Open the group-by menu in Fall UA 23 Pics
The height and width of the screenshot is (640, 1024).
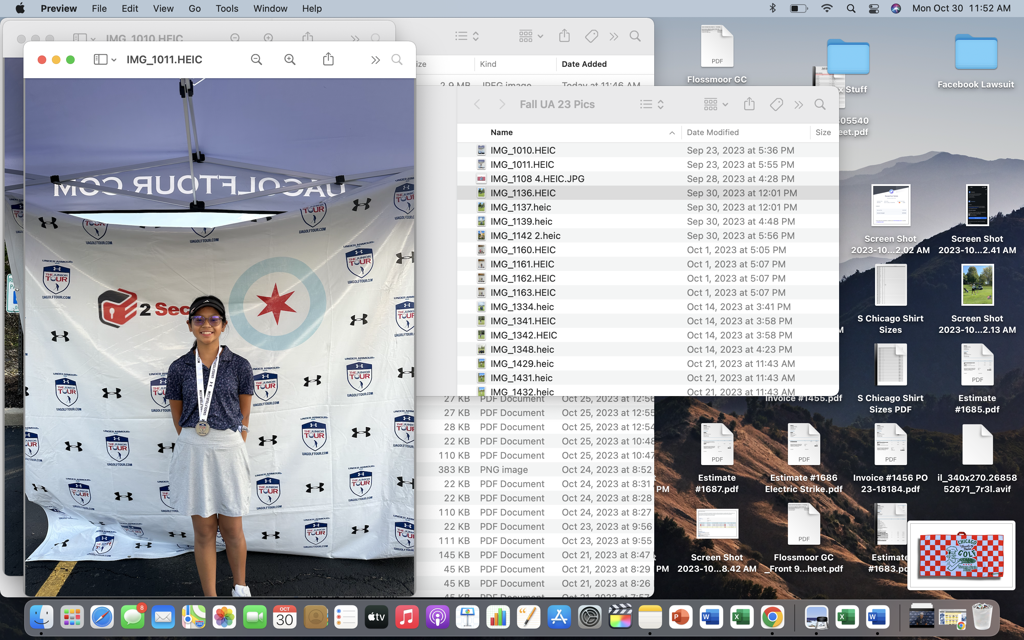[716, 104]
